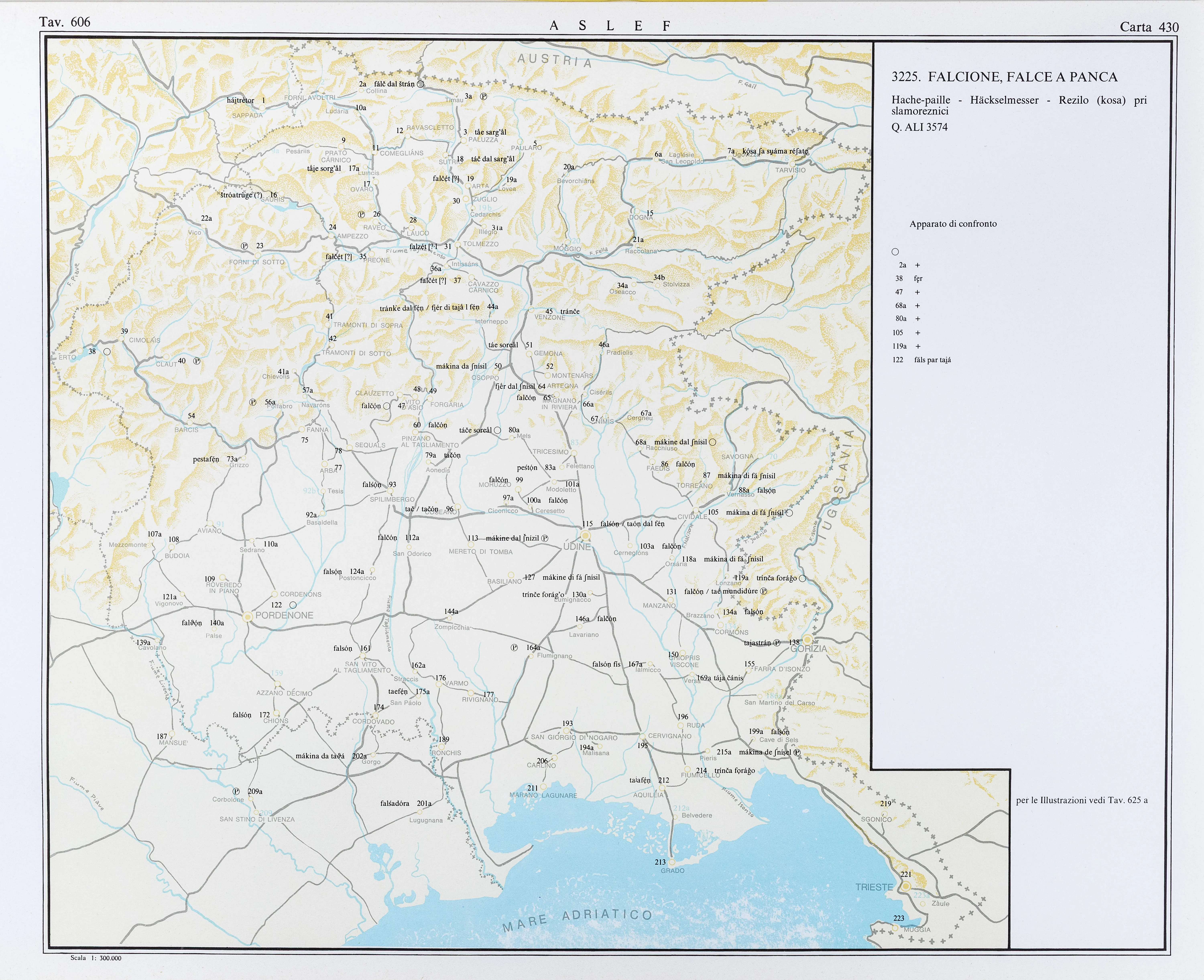
Task: Select the Gorizia city marker dot
Action: point(807,640)
